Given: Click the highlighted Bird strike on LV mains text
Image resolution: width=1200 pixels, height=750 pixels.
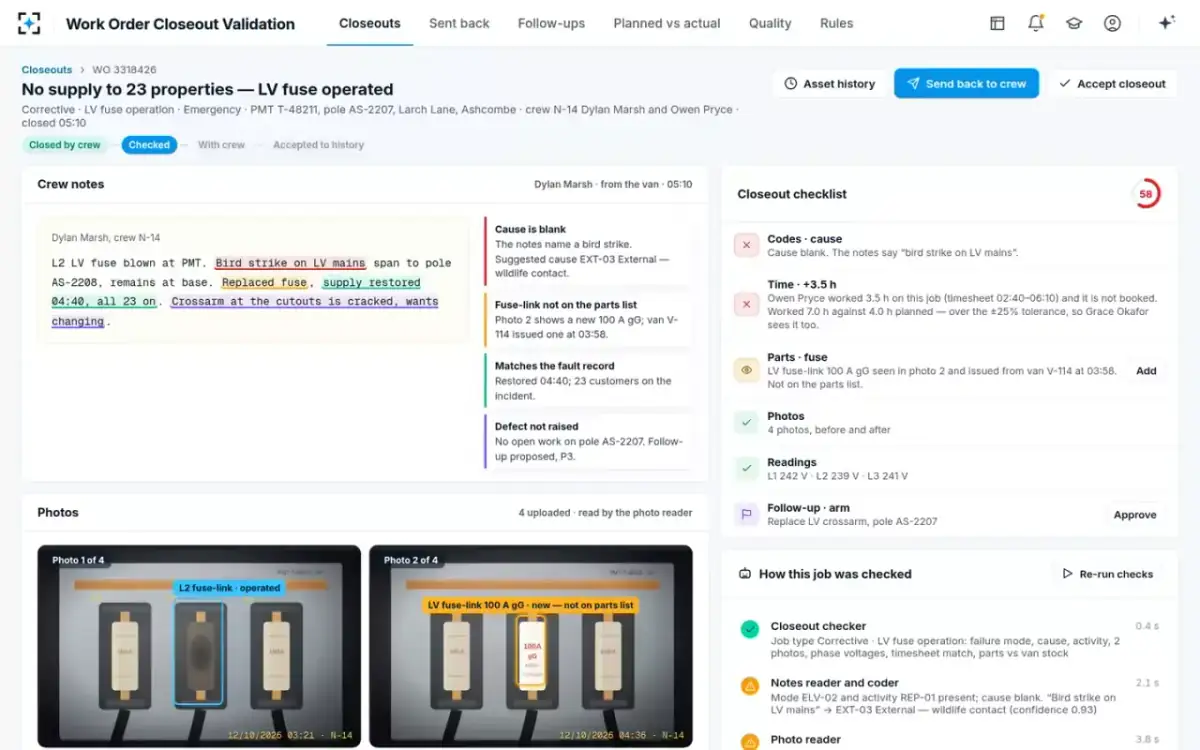Looking at the screenshot, I should coord(291,263).
